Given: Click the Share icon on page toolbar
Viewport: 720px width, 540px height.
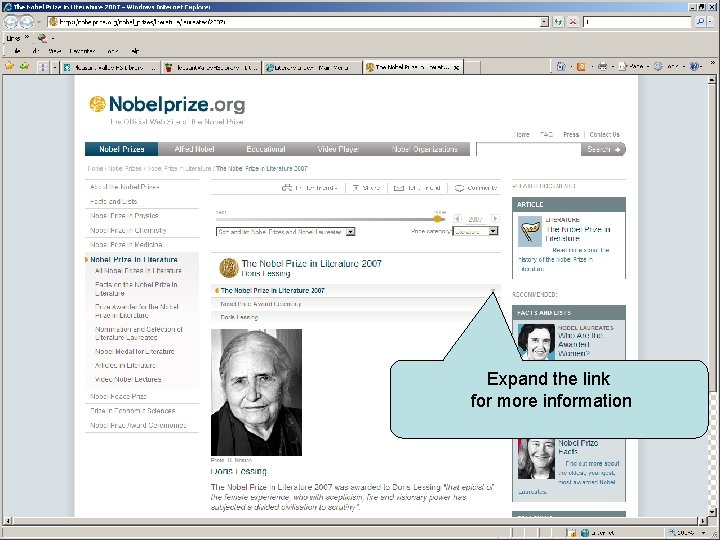Looking at the screenshot, I should 356,188.
